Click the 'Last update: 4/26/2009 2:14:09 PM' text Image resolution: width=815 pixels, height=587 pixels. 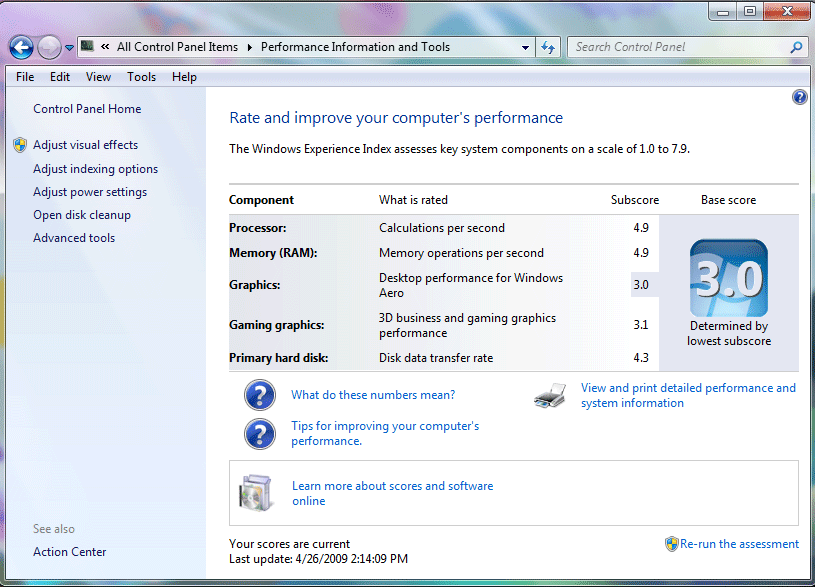[x=319, y=559]
